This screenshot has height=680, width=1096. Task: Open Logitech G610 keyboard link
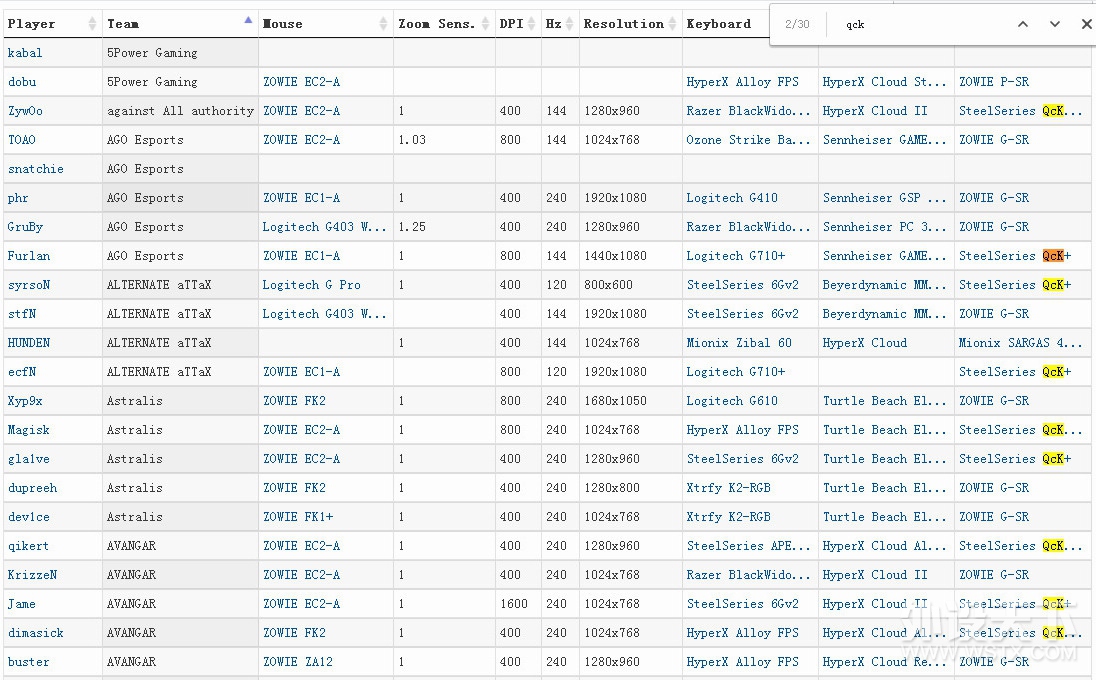(x=732, y=401)
